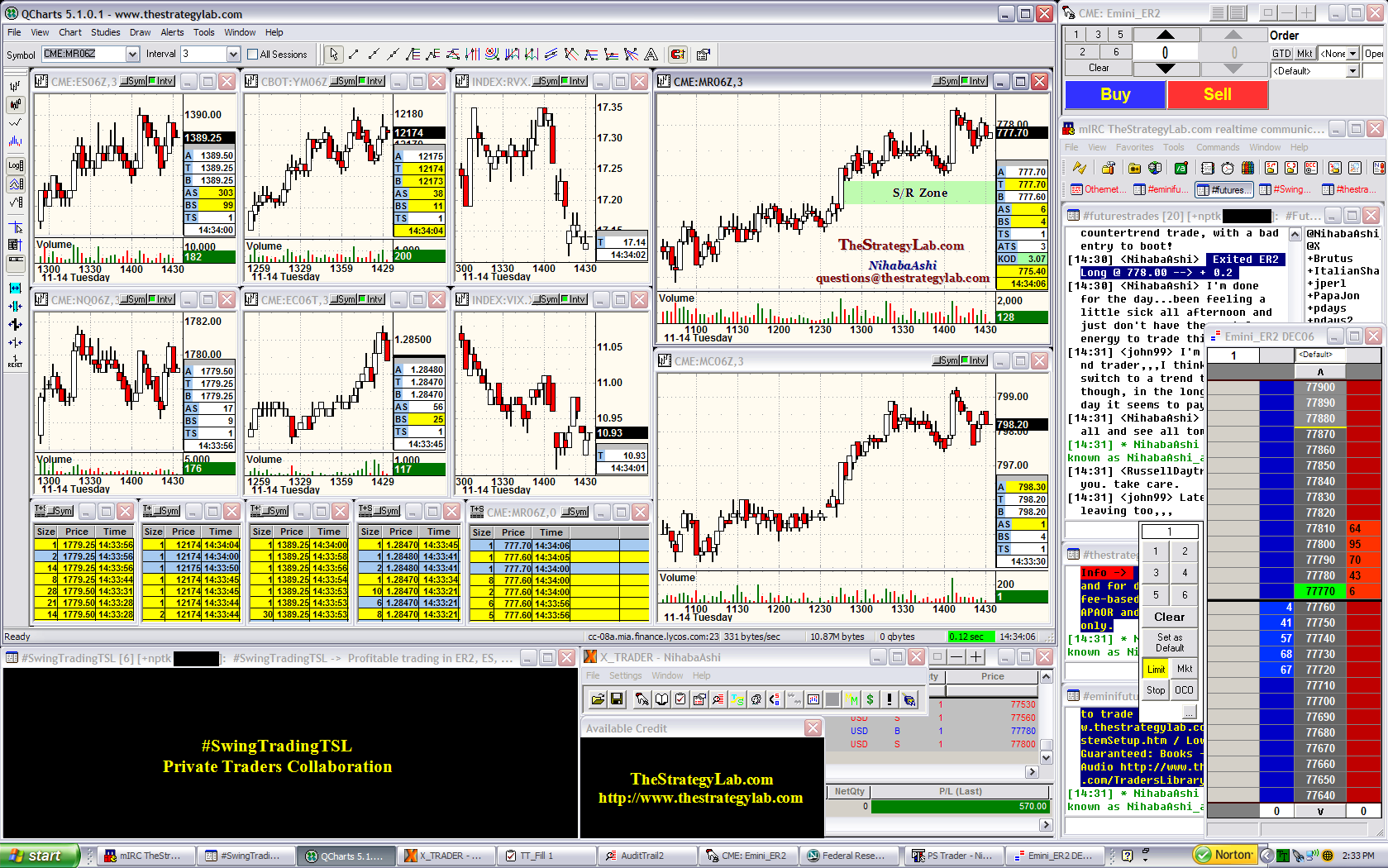
Task: Toggle the OCO order button
Action: [x=1184, y=689]
